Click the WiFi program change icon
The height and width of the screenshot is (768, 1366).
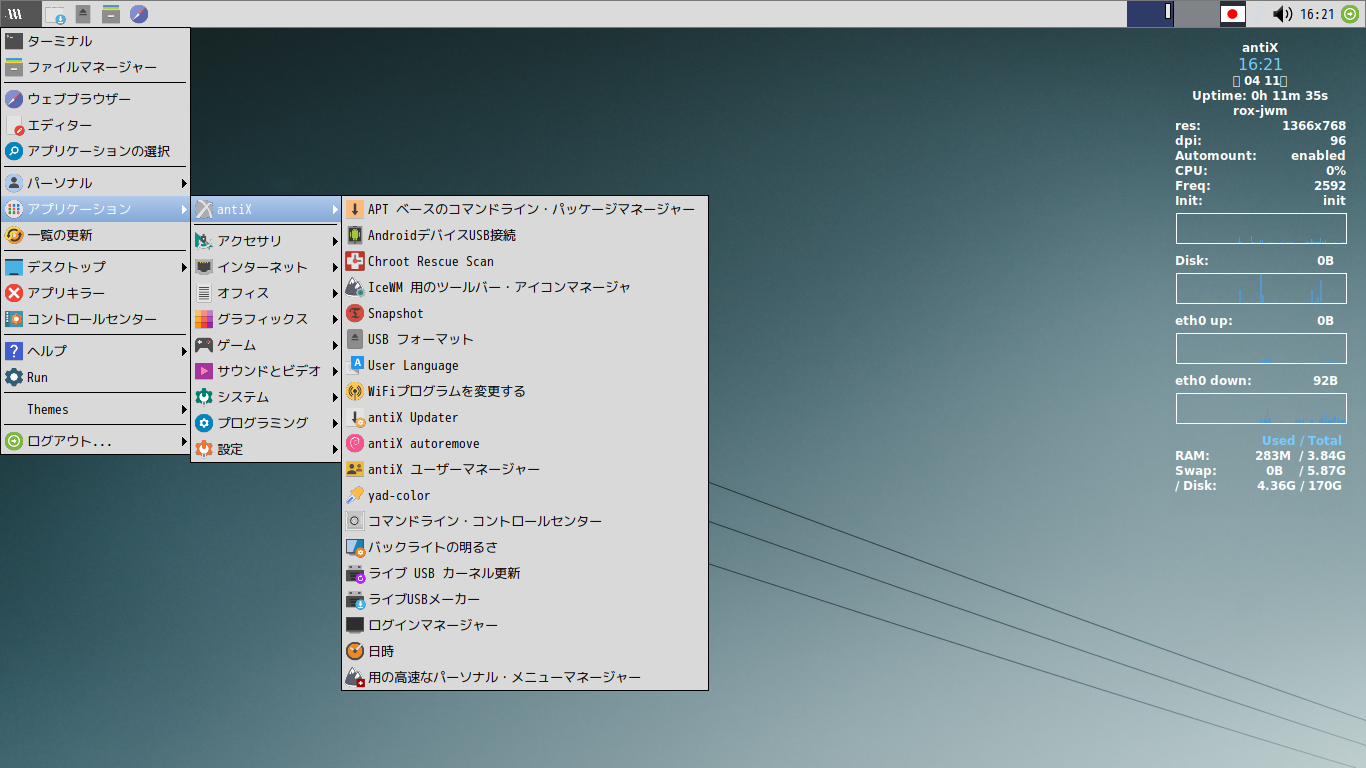tap(354, 391)
